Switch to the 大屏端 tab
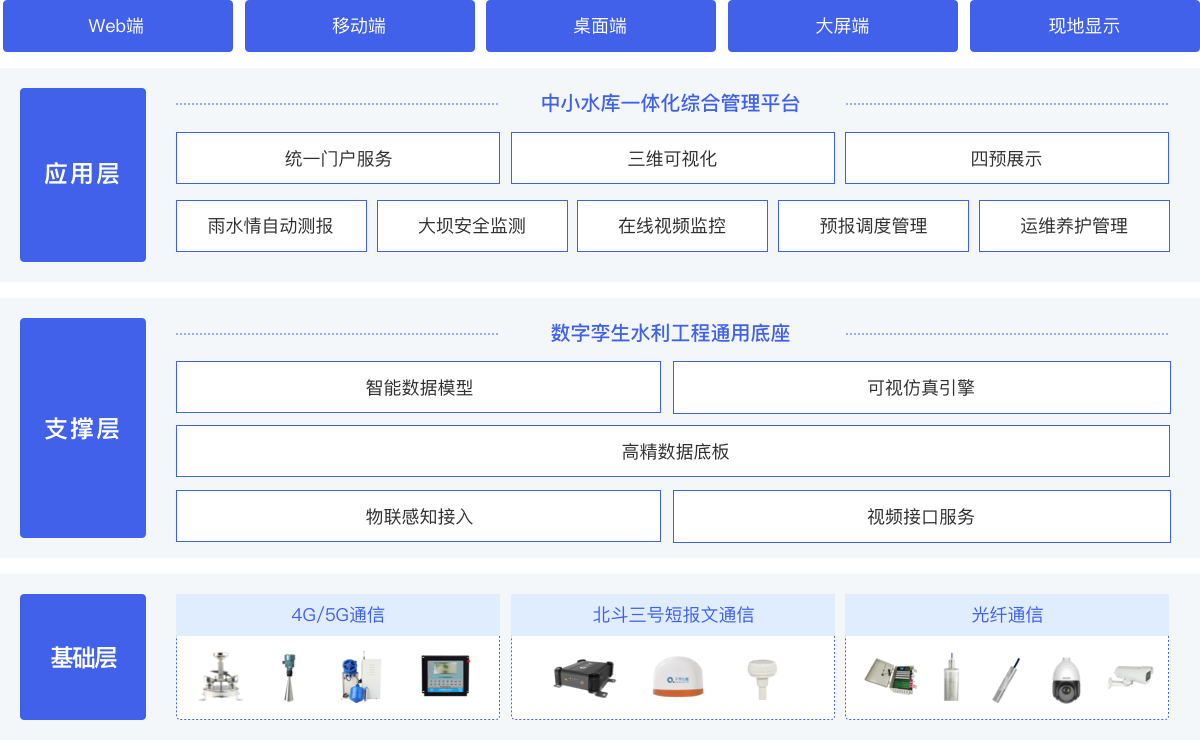 843,26
